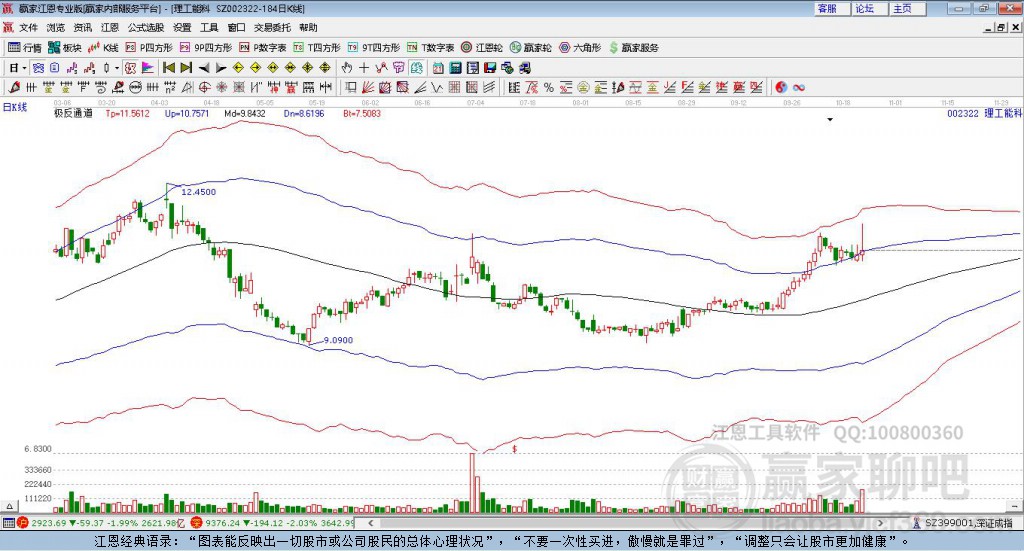The image size is (1024, 551).
Task: Open the 江恩 menu
Action: tap(110, 27)
